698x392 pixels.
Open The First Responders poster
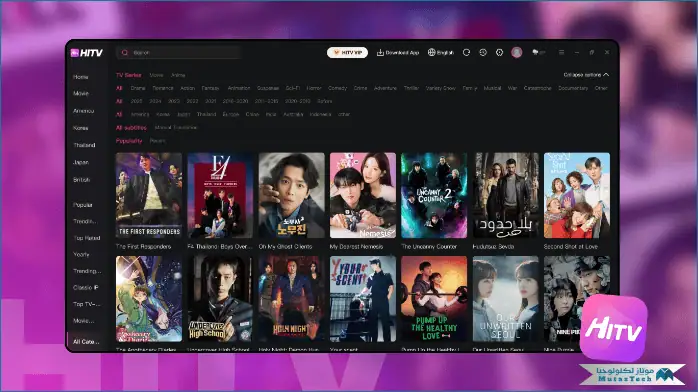click(x=149, y=195)
